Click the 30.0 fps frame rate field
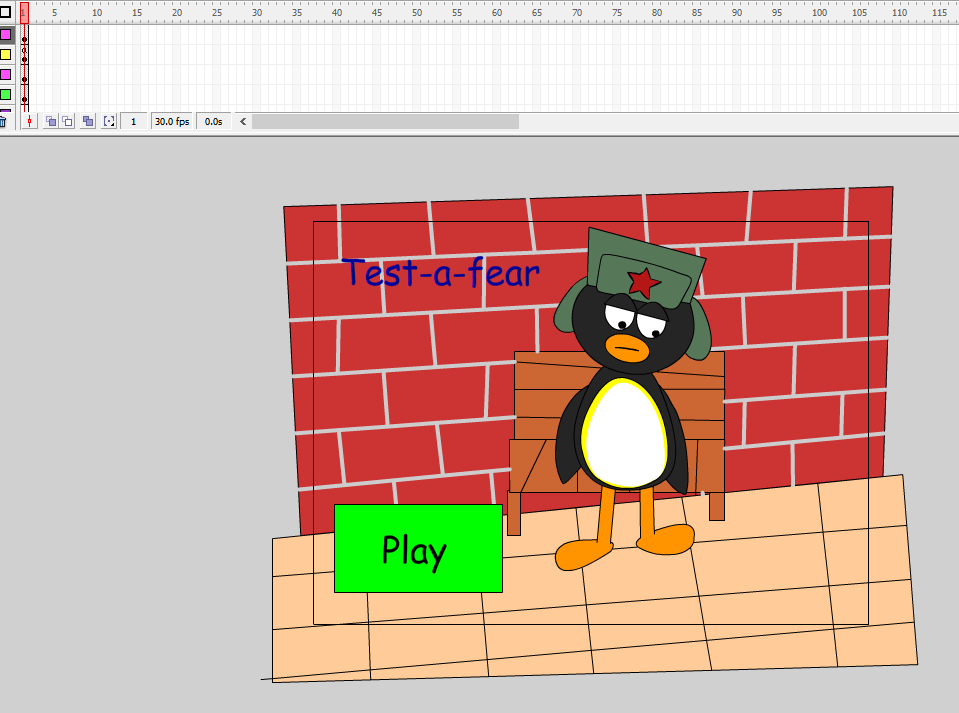959x713 pixels. [x=172, y=122]
